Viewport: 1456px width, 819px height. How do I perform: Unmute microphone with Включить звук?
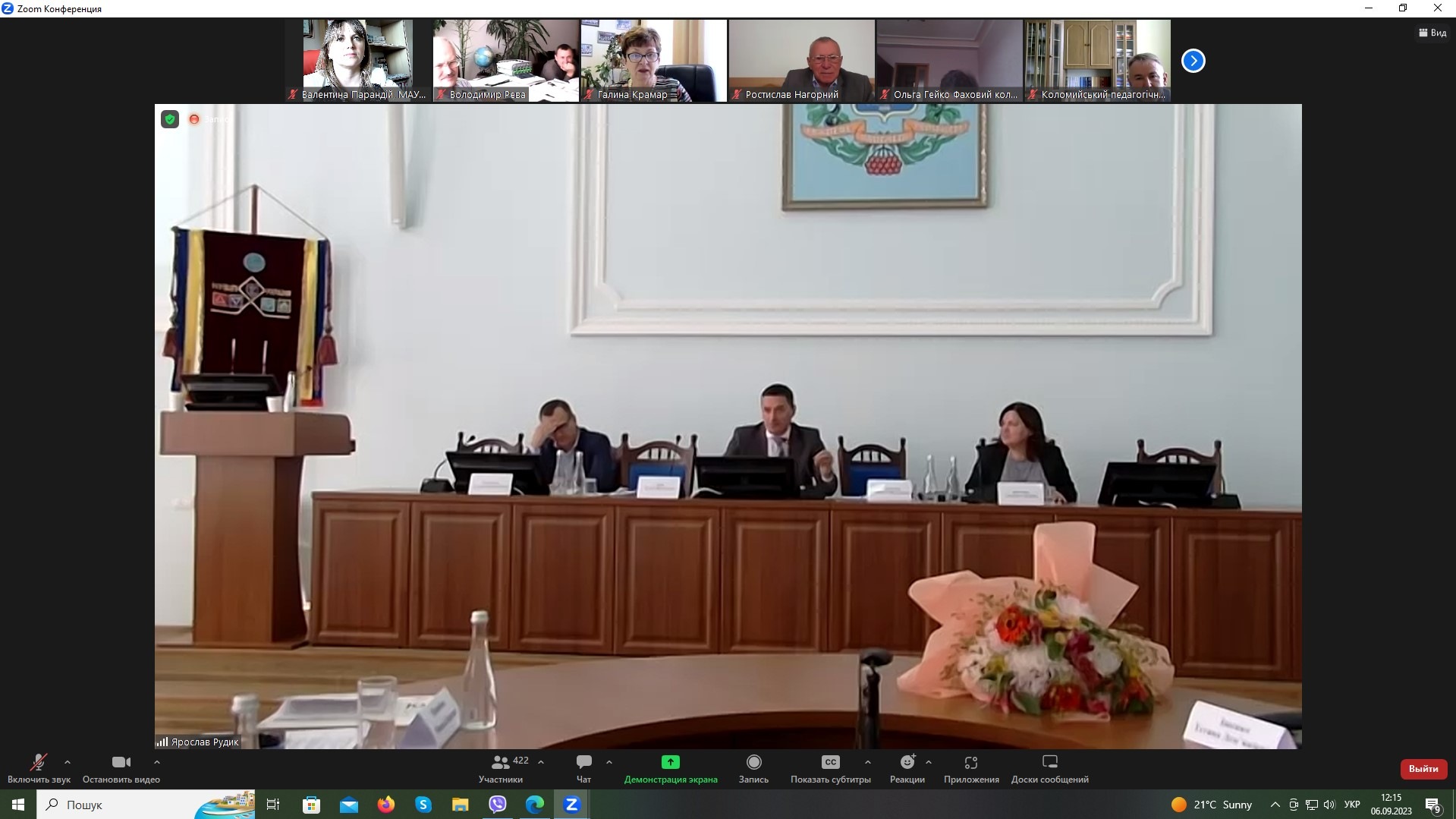point(38,763)
